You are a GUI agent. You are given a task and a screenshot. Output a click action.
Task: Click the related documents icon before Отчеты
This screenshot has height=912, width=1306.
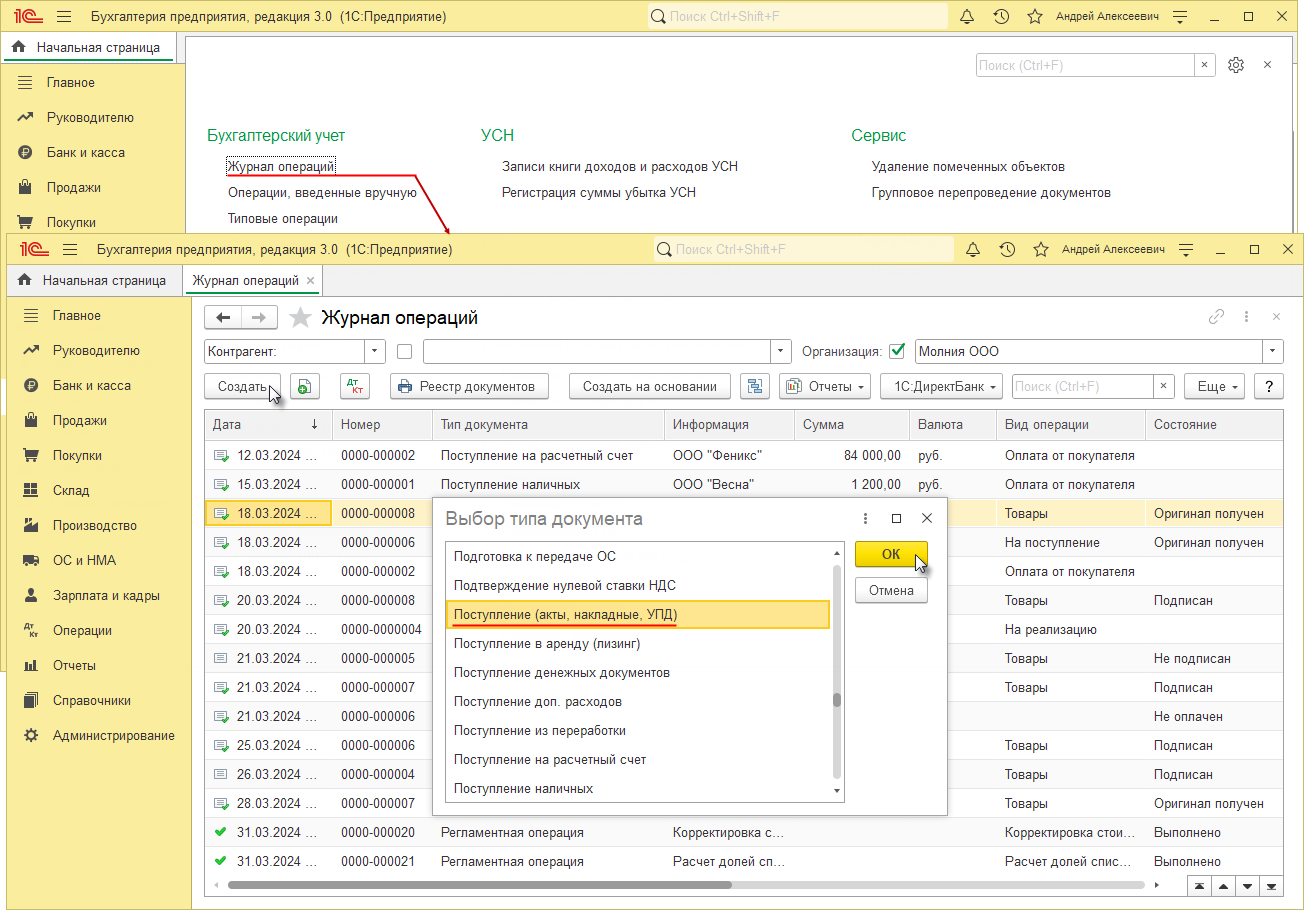pos(756,387)
